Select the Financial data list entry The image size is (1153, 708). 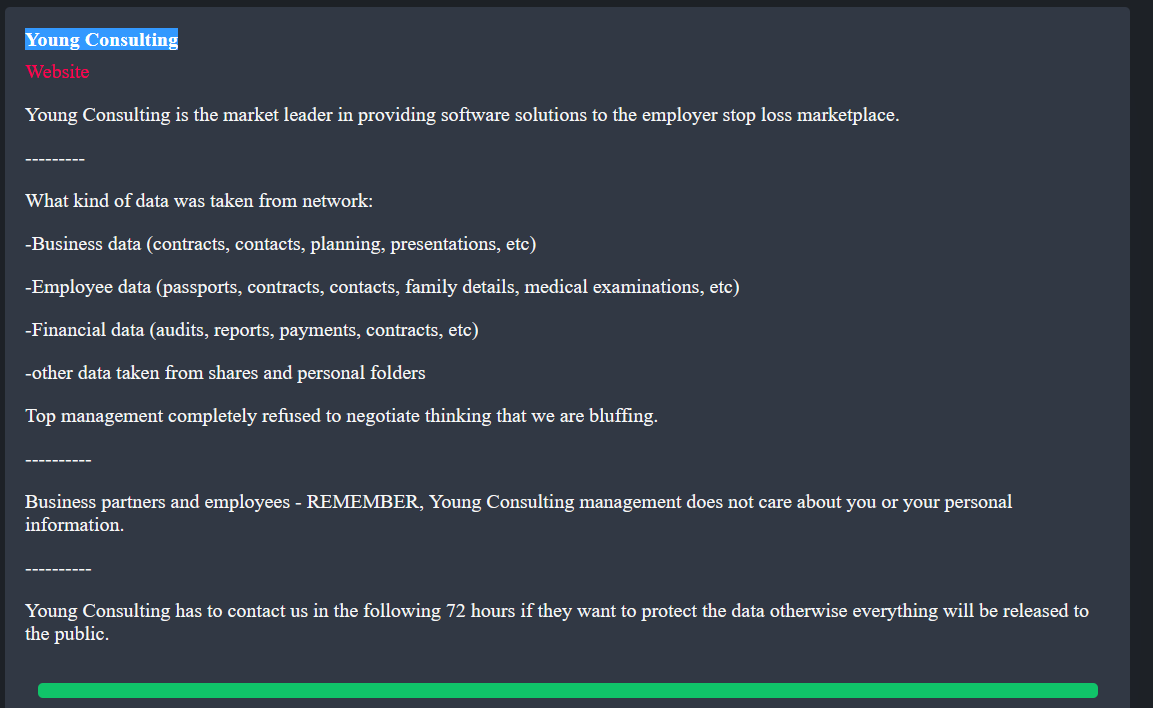[252, 330]
